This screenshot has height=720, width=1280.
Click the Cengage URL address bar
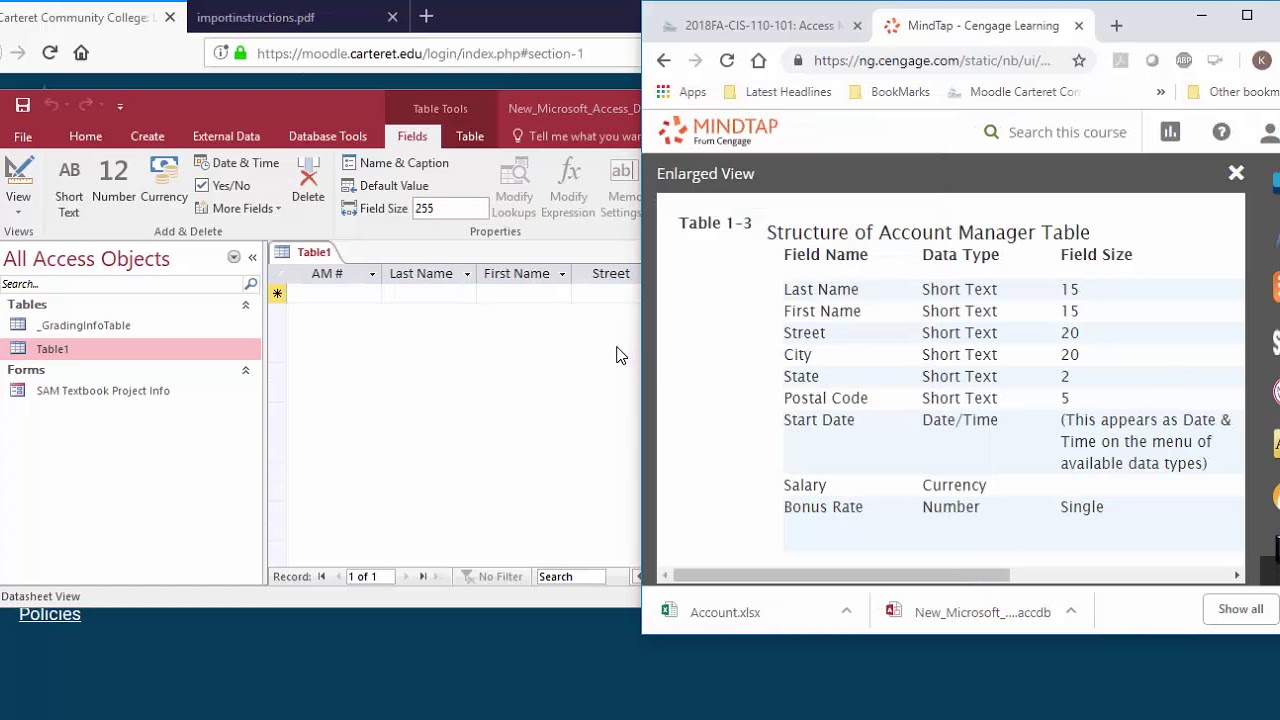[932, 61]
